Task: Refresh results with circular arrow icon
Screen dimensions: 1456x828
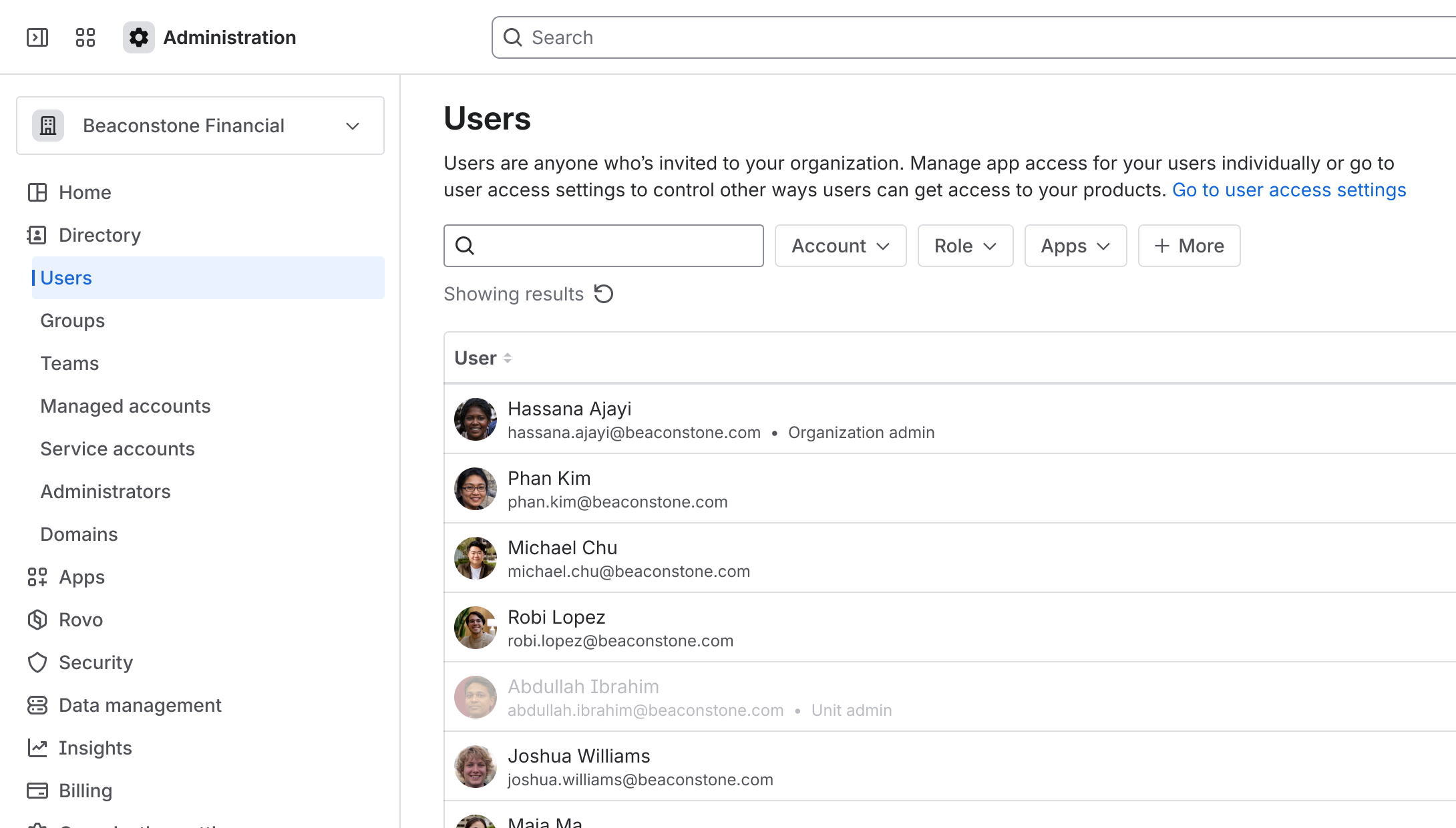Action: click(x=604, y=294)
